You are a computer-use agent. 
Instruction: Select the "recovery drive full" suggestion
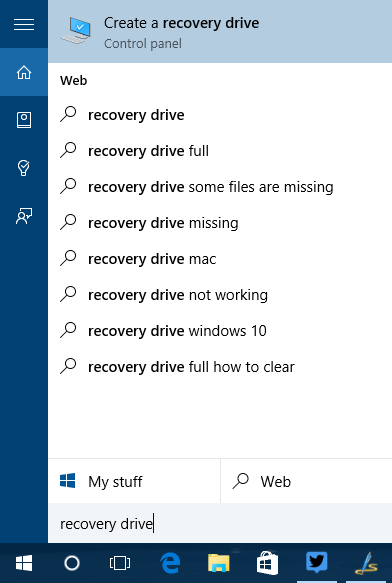tap(220, 151)
